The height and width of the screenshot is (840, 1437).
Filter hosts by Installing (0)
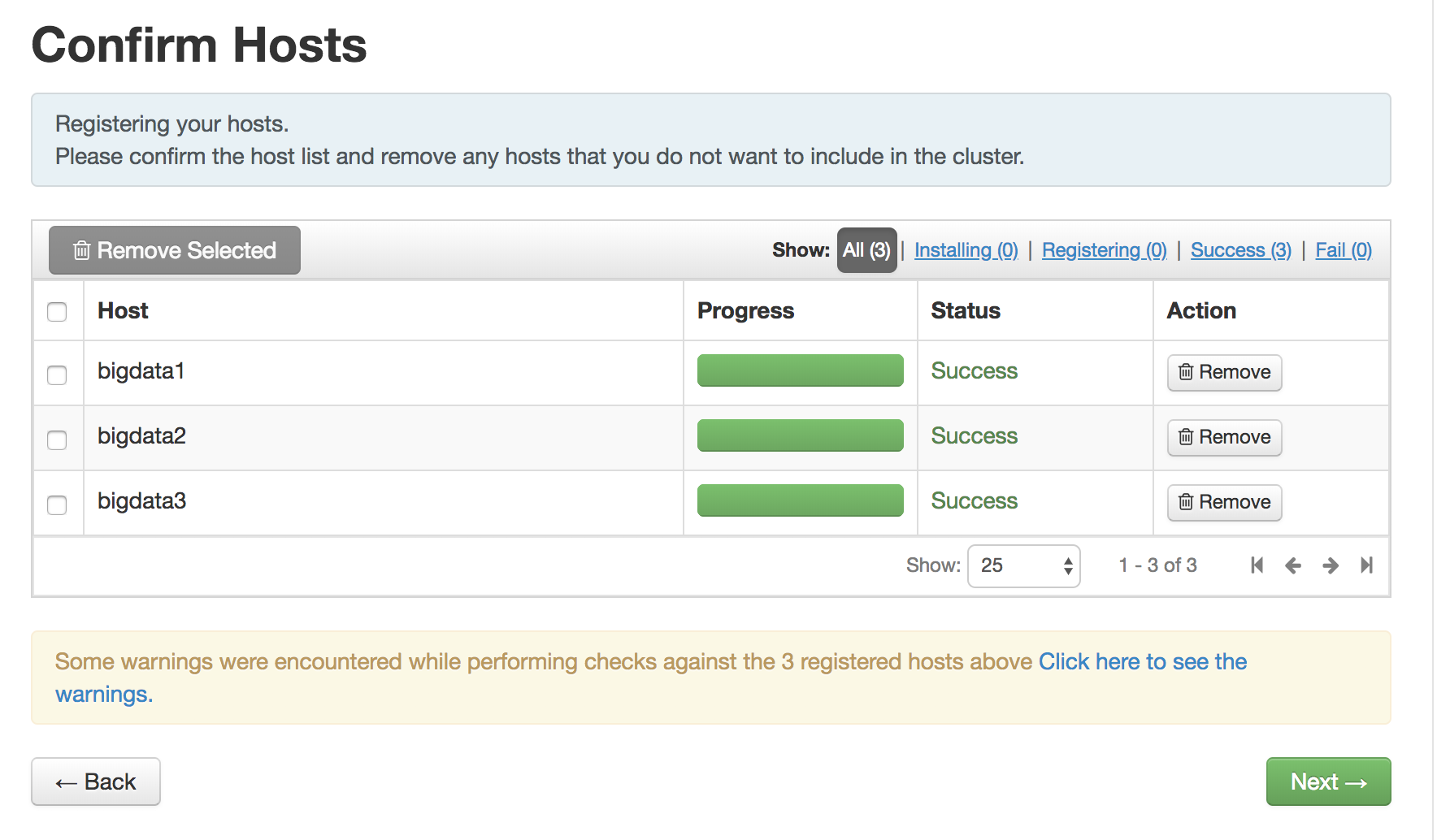coord(966,250)
